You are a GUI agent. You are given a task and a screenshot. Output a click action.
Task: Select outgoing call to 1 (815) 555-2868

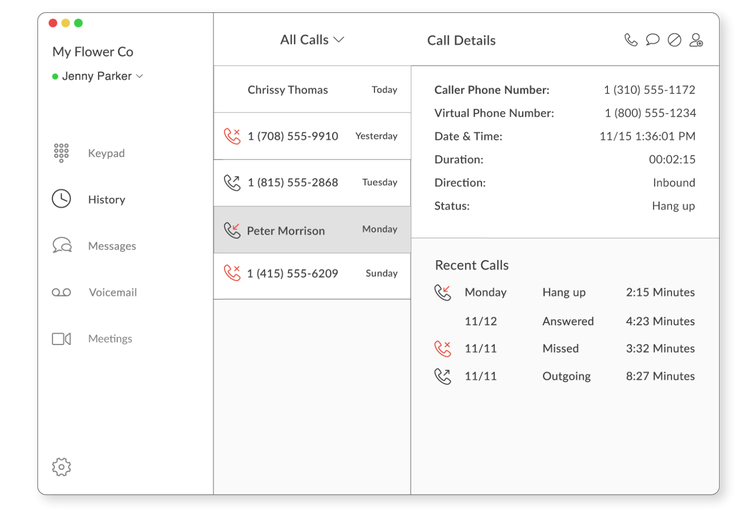(x=312, y=183)
